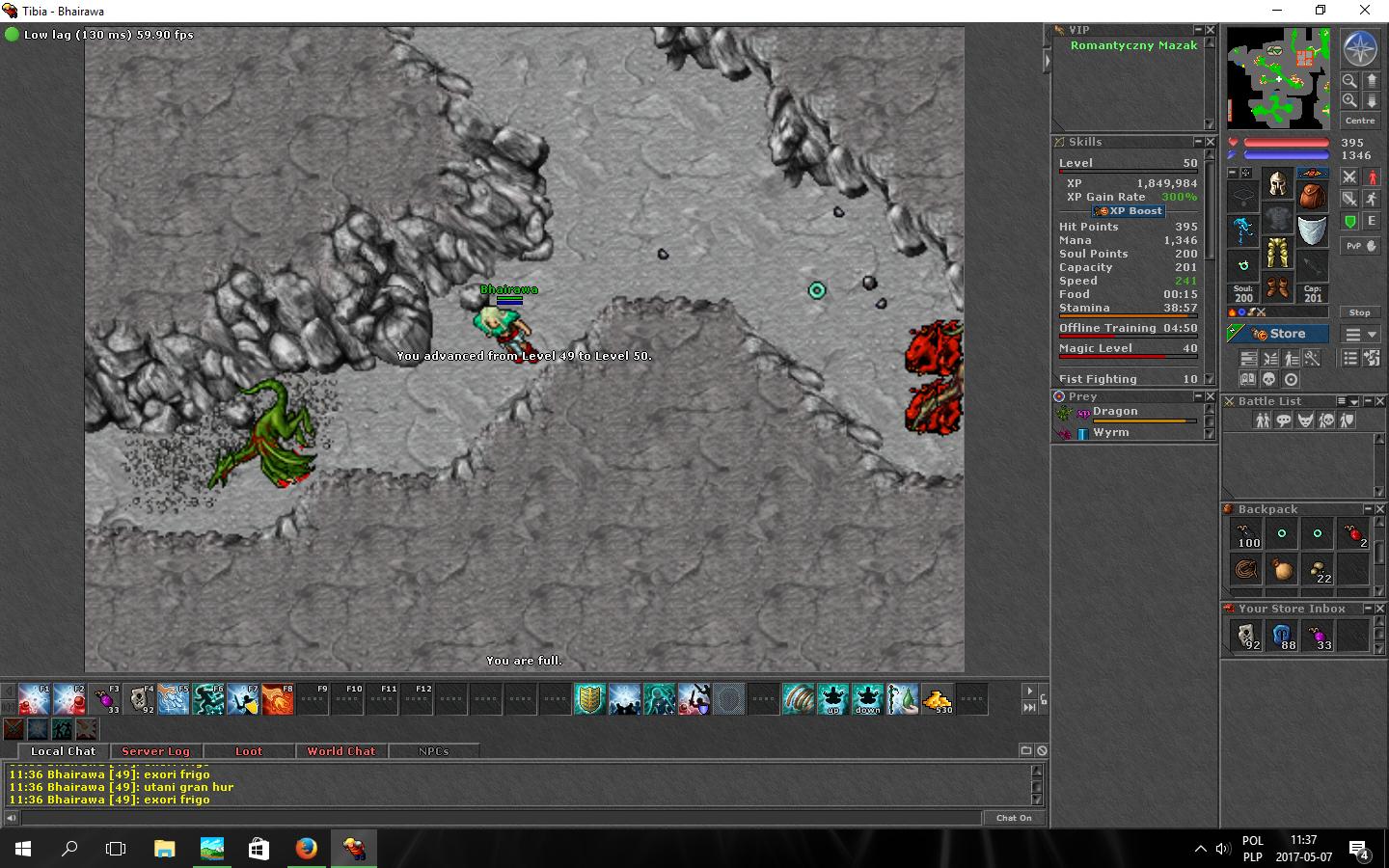Zoom in the minimap
The width and height of the screenshot is (1389, 868).
[1349, 100]
